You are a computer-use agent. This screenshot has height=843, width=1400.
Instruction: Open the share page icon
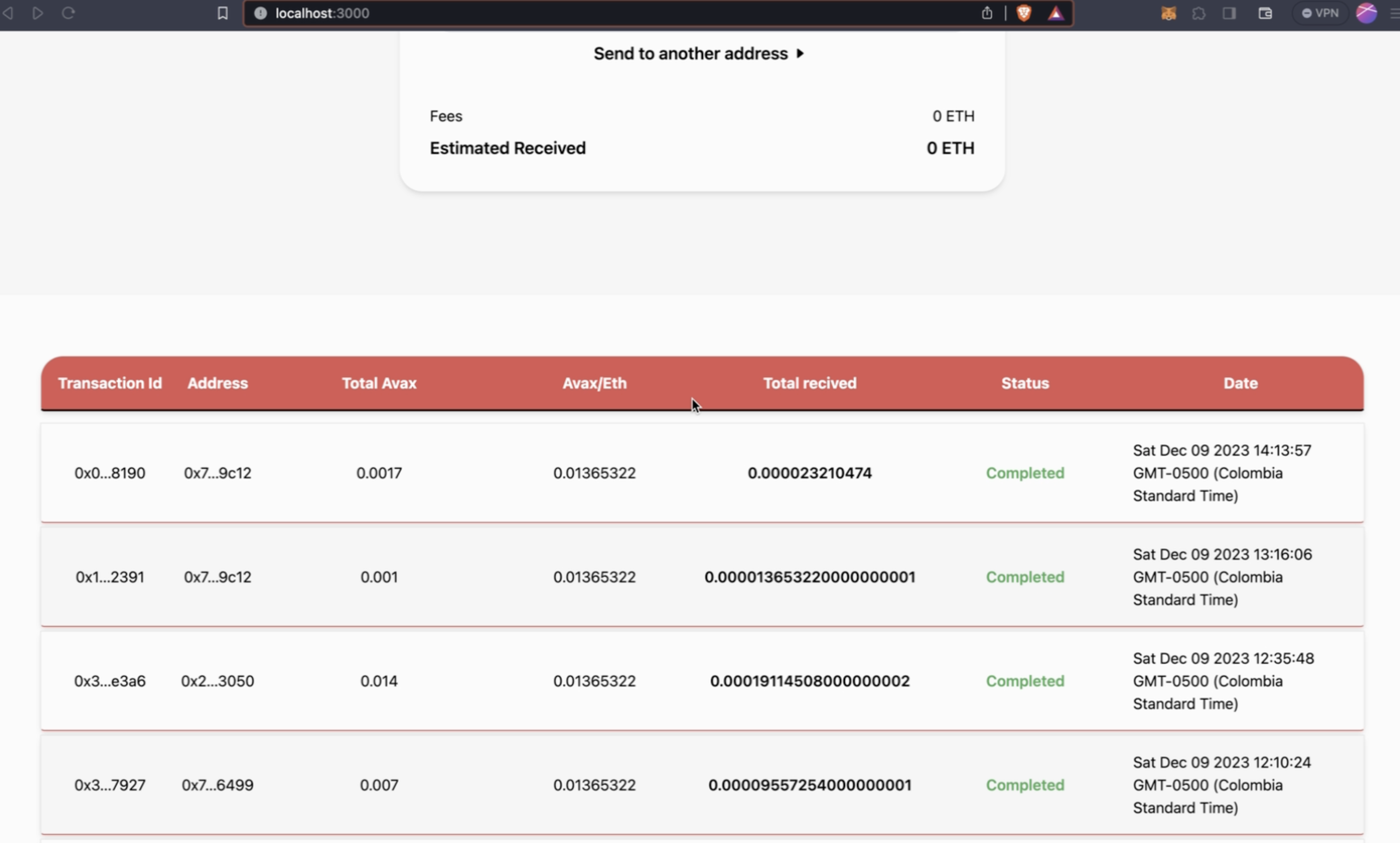pyautogui.click(x=987, y=13)
